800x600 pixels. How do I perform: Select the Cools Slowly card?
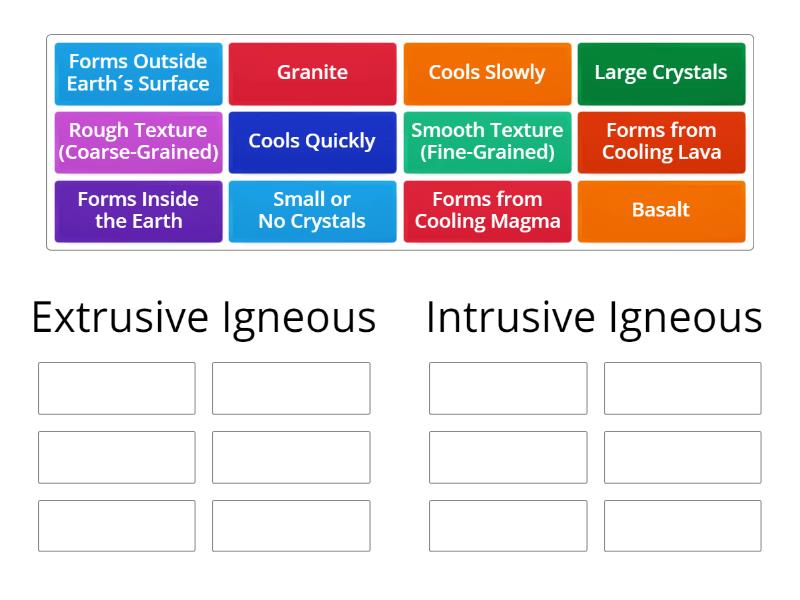click(487, 72)
